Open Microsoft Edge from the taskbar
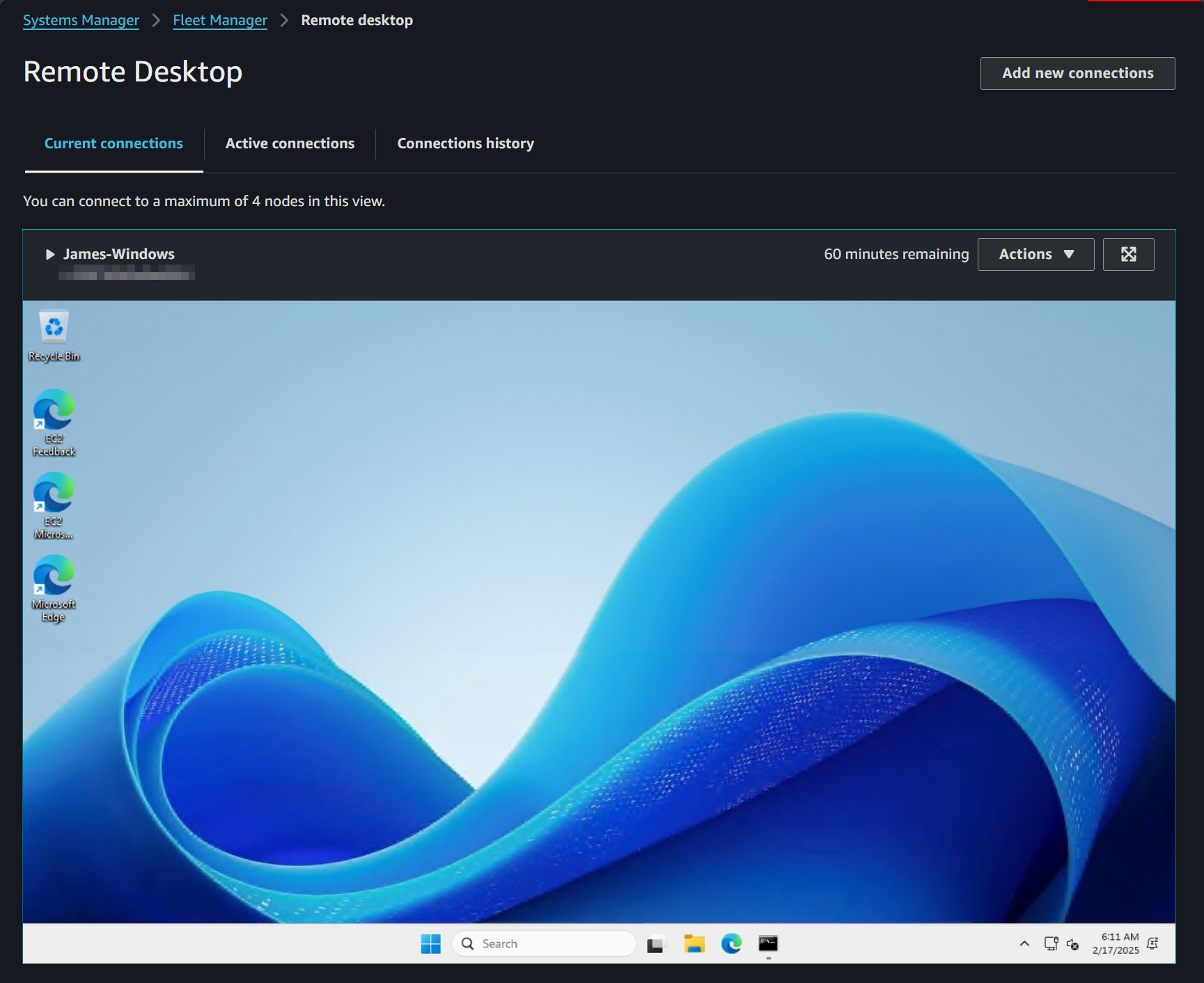This screenshot has width=1204, height=983. tap(731, 943)
